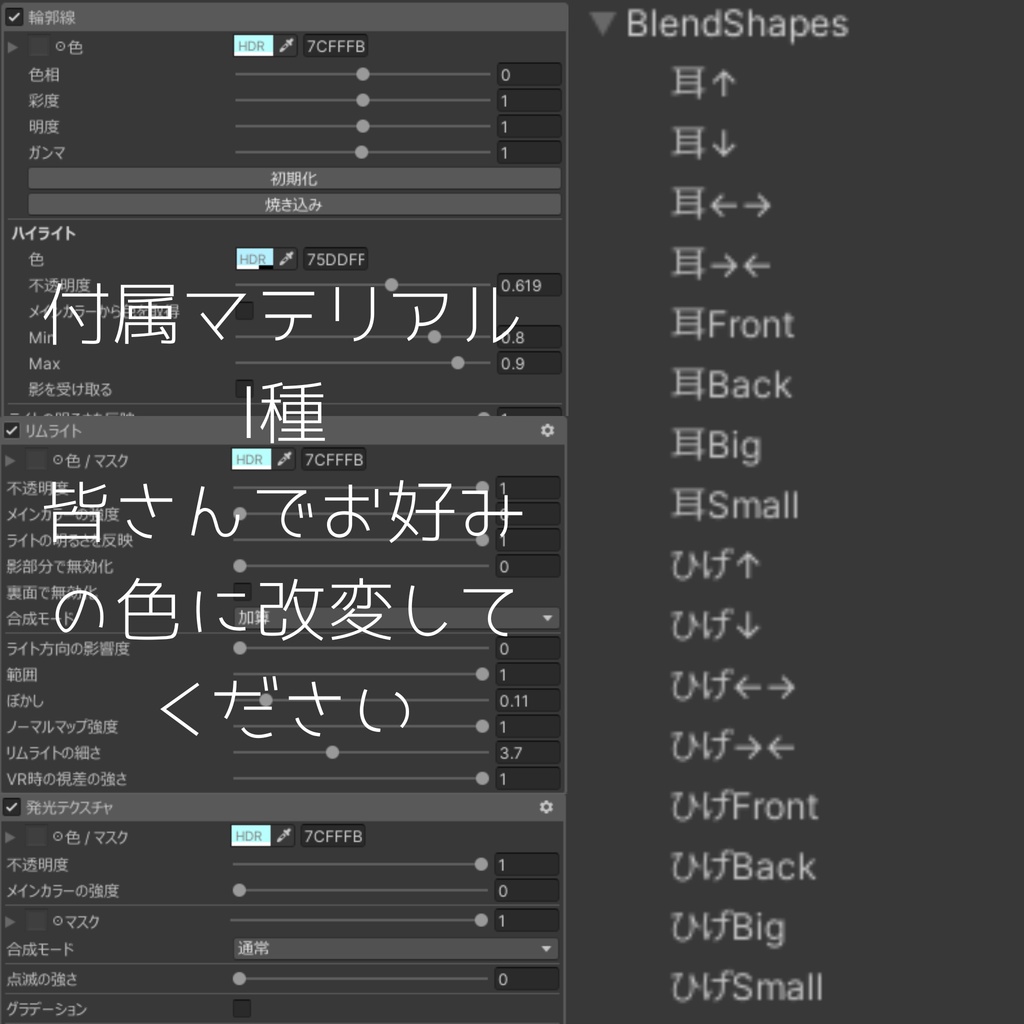
Task: Disable the 輪郭線 checkbox
Action: click(x=12, y=17)
